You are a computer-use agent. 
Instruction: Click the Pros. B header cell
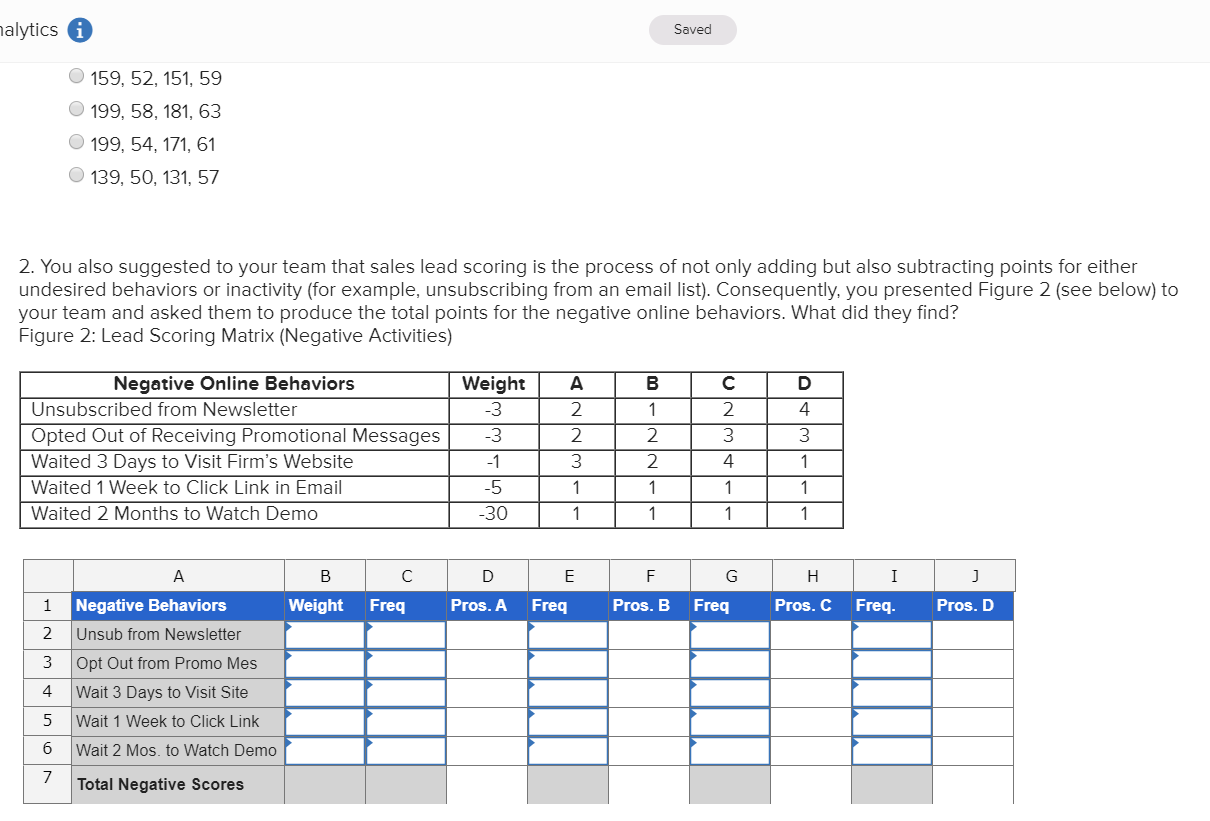pyautogui.click(x=649, y=606)
